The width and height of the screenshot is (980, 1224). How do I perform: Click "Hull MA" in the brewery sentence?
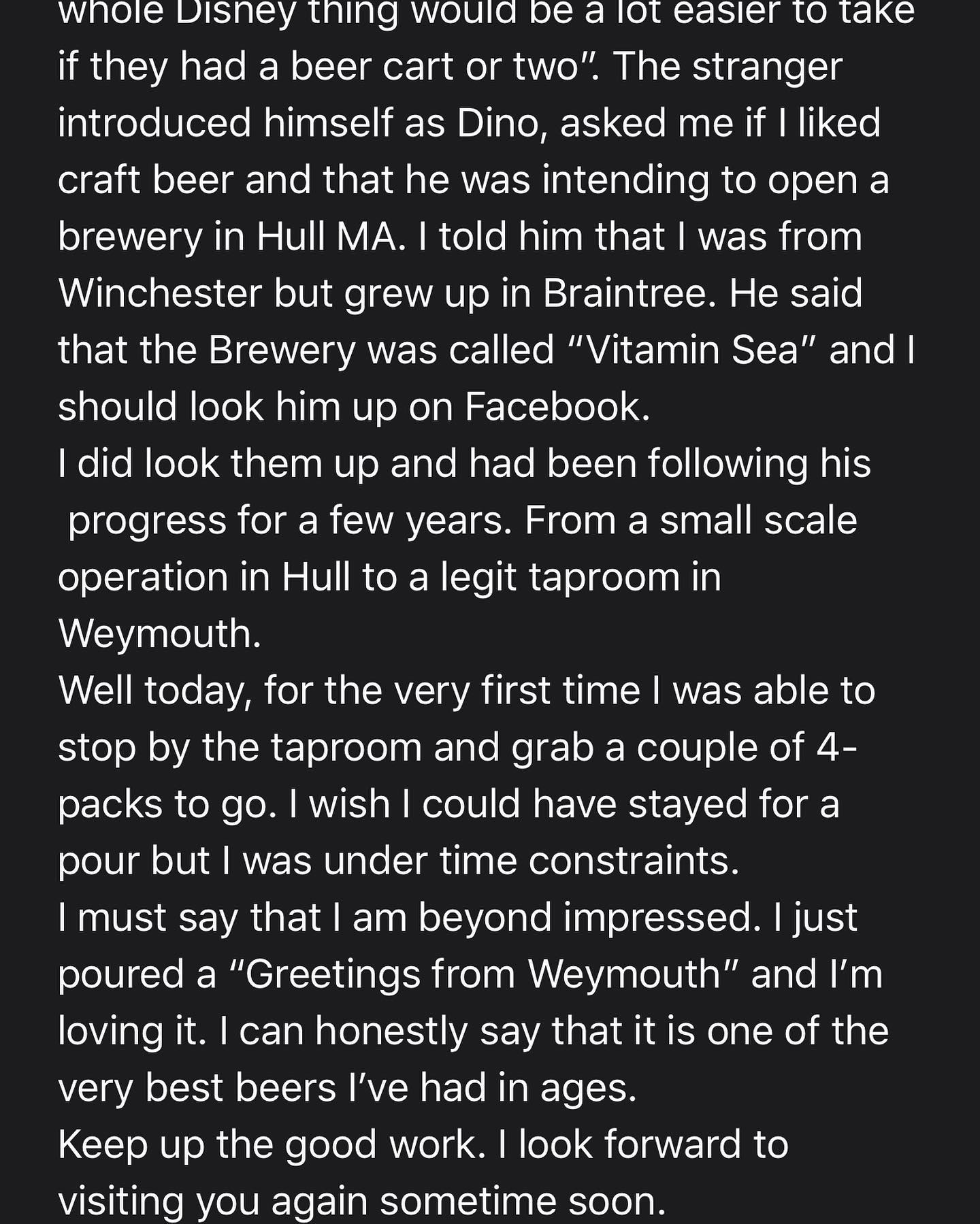326,237
